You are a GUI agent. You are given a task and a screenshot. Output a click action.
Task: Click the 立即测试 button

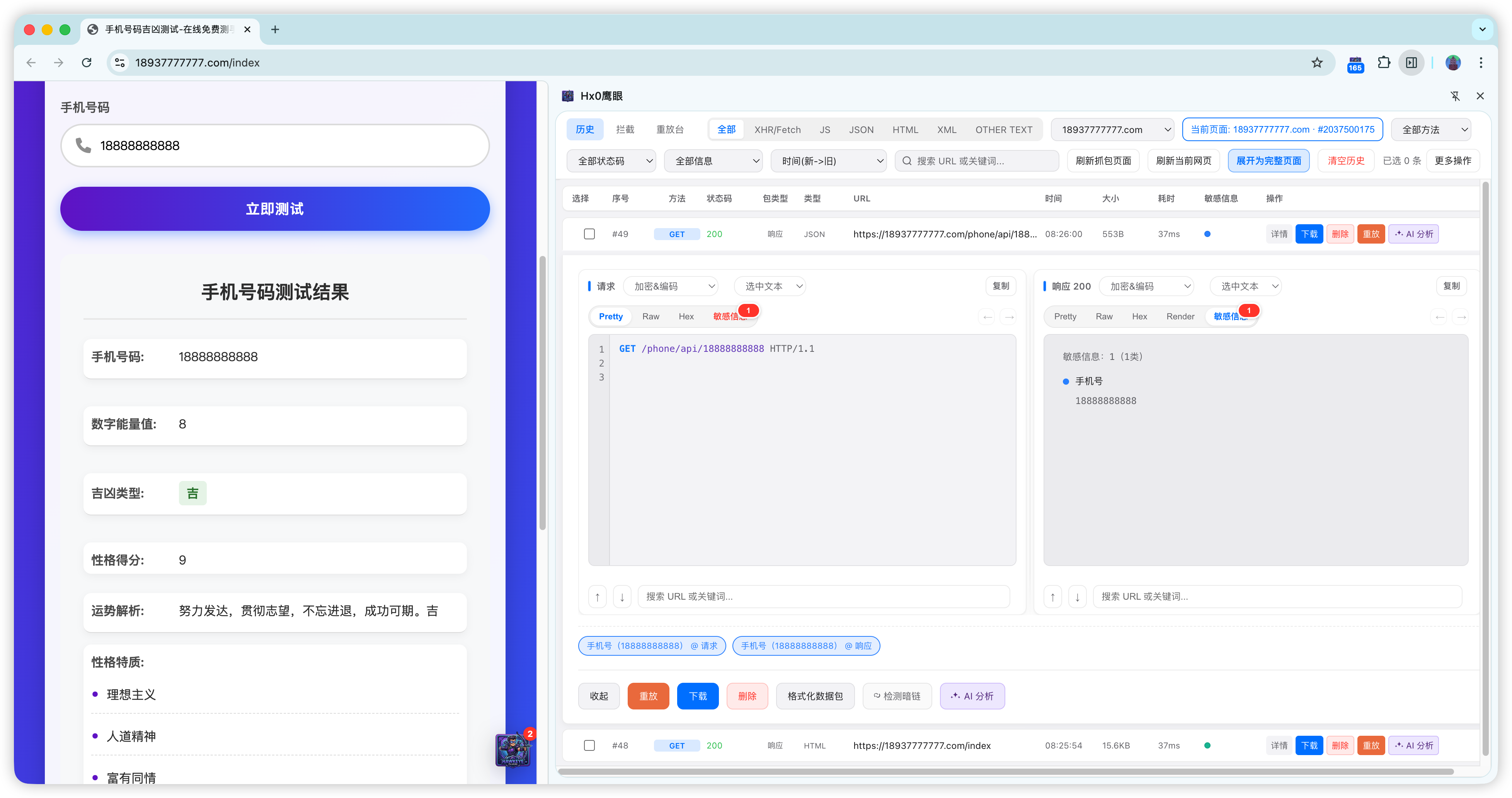tap(275, 209)
